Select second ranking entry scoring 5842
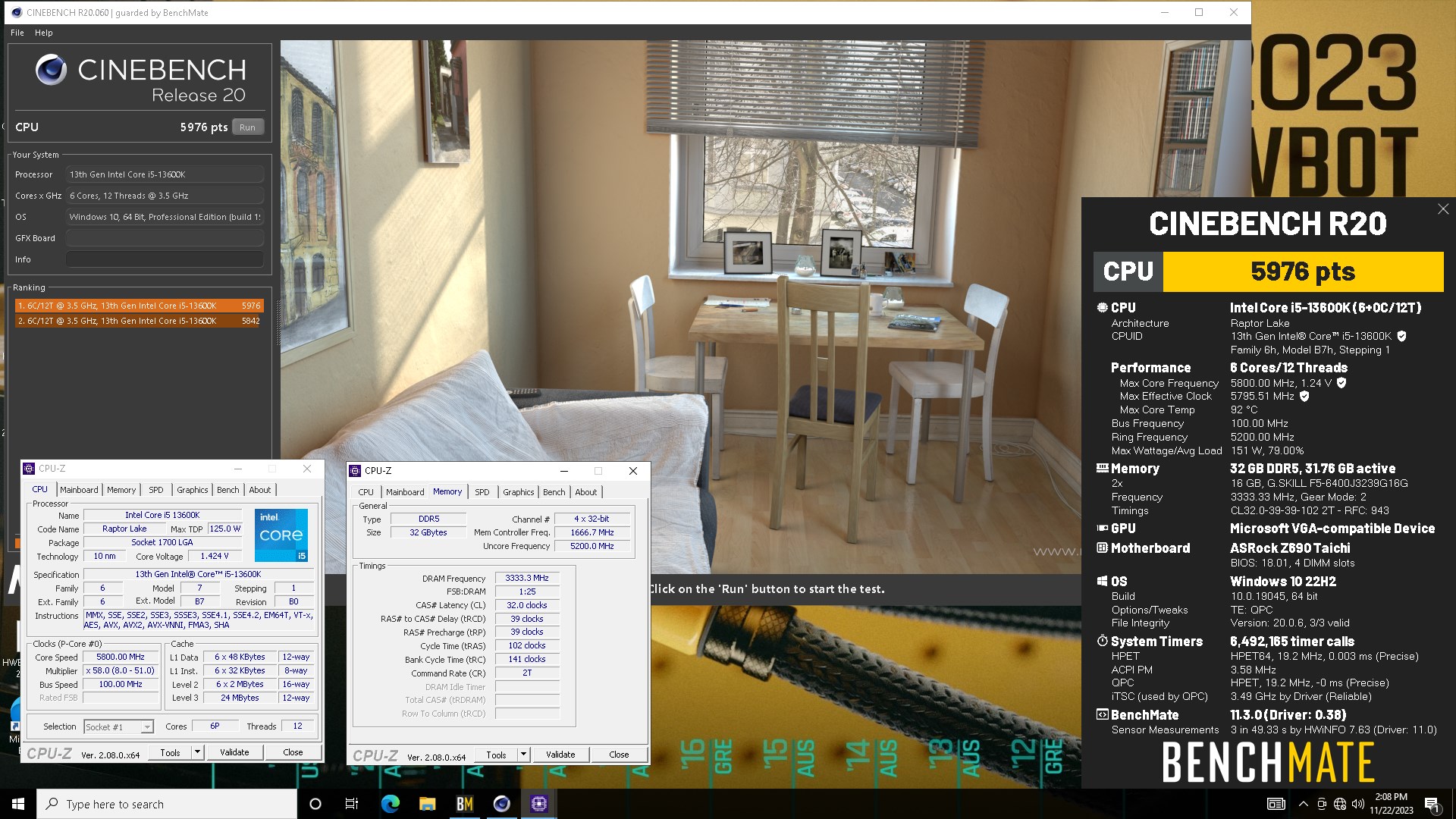The width and height of the screenshot is (1456, 819). tap(140, 321)
